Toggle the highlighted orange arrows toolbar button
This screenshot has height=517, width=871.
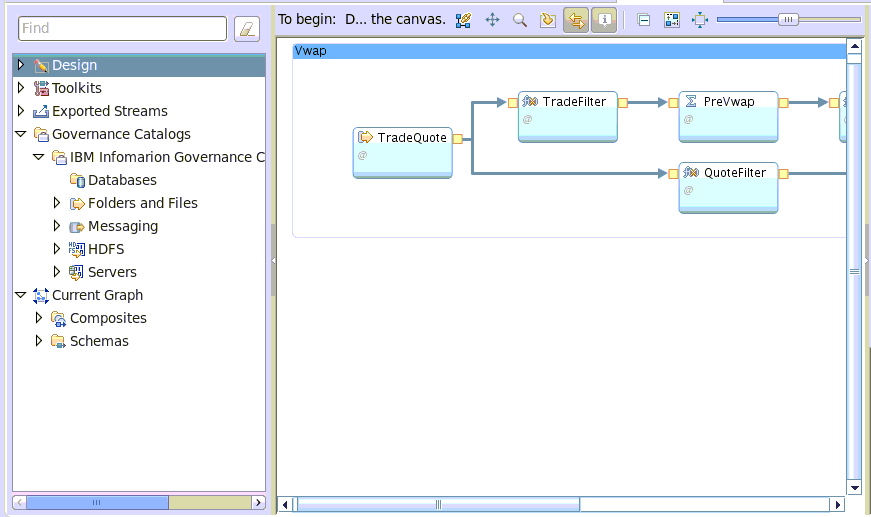pyautogui.click(x=575, y=19)
